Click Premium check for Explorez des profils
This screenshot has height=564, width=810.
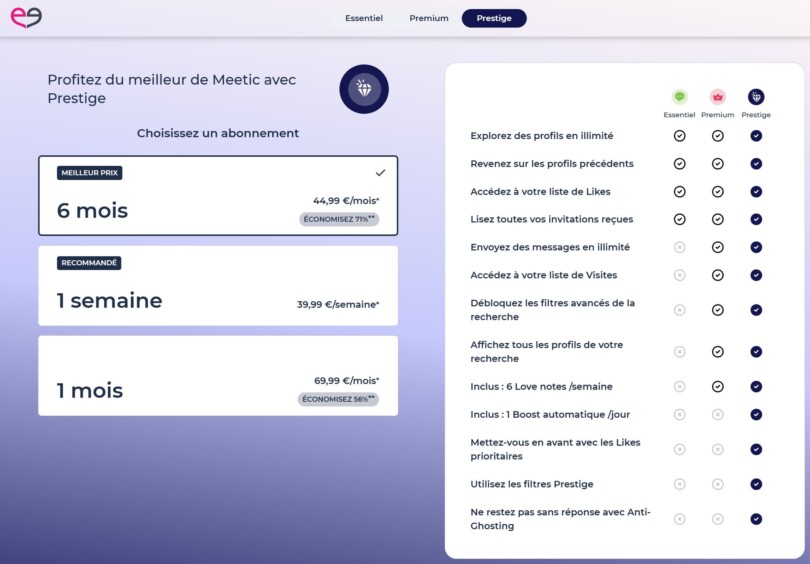(x=718, y=136)
